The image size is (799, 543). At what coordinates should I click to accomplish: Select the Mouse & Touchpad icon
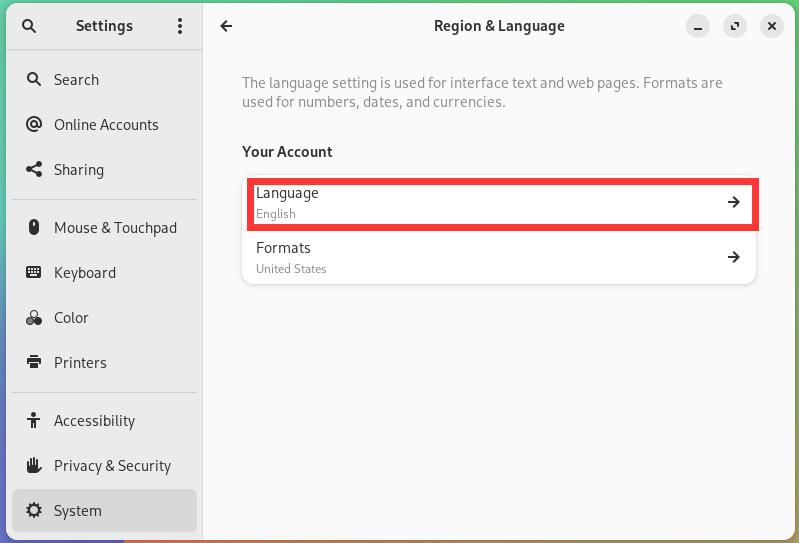[34, 227]
